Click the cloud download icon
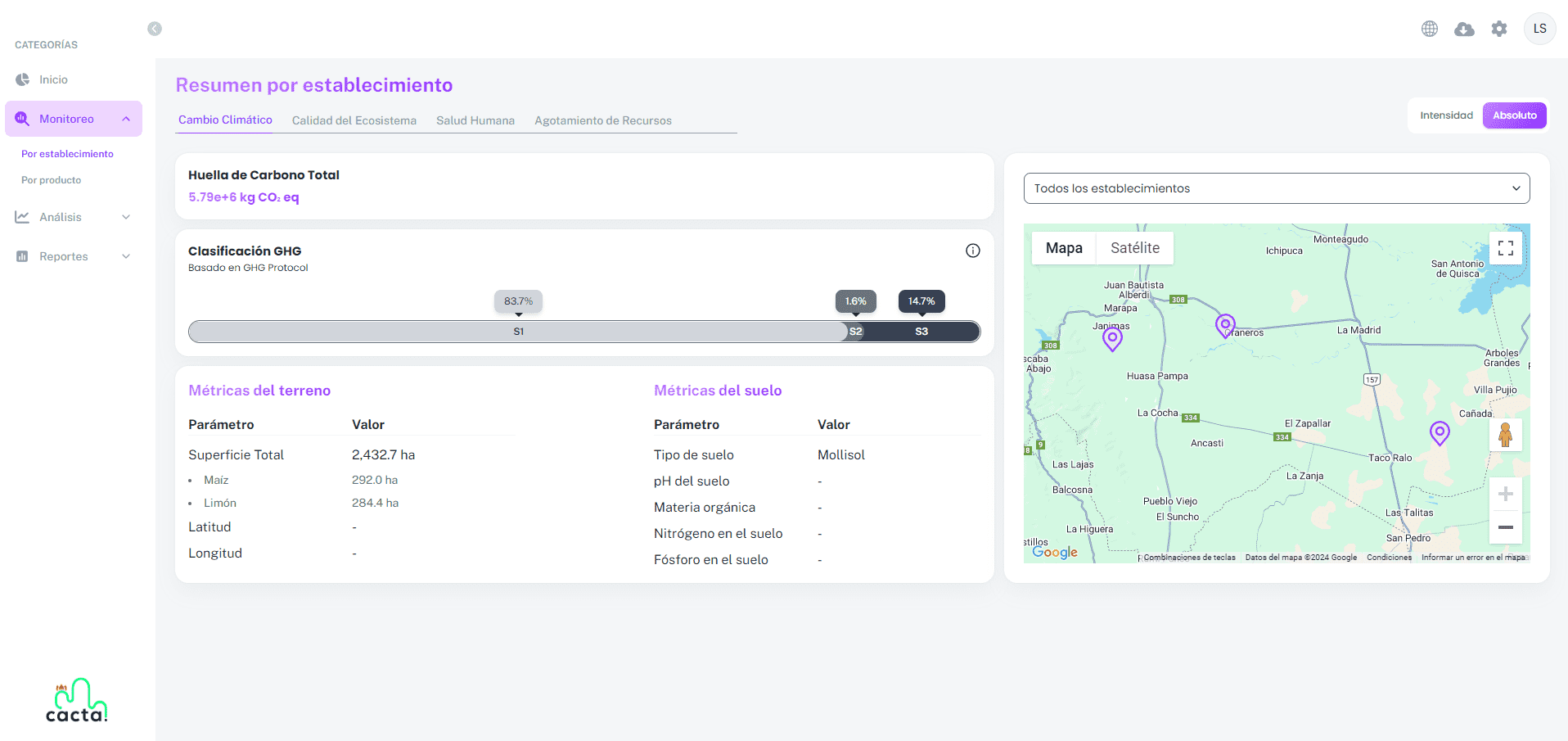The height and width of the screenshot is (741, 1568). 1464,29
